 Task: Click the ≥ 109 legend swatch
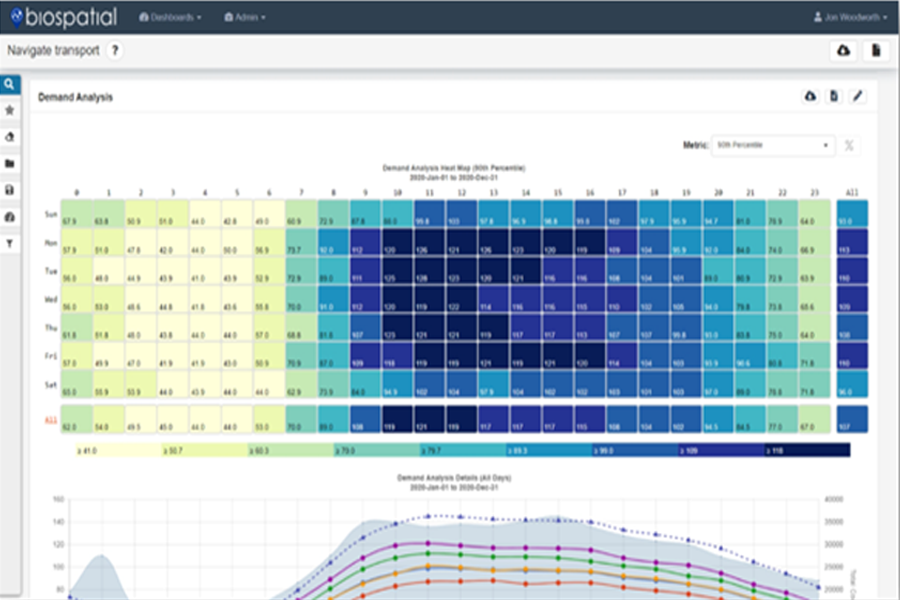pyautogui.click(x=721, y=450)
